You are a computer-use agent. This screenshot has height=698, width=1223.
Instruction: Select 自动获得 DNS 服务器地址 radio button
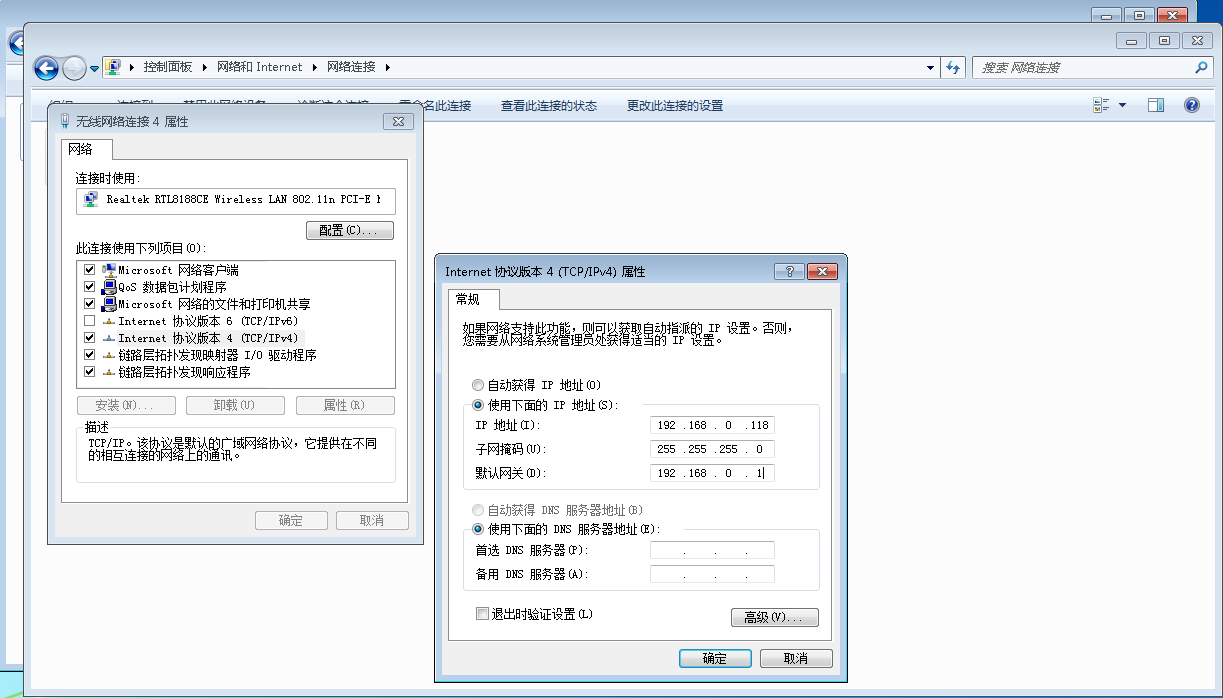pos(477,510)
